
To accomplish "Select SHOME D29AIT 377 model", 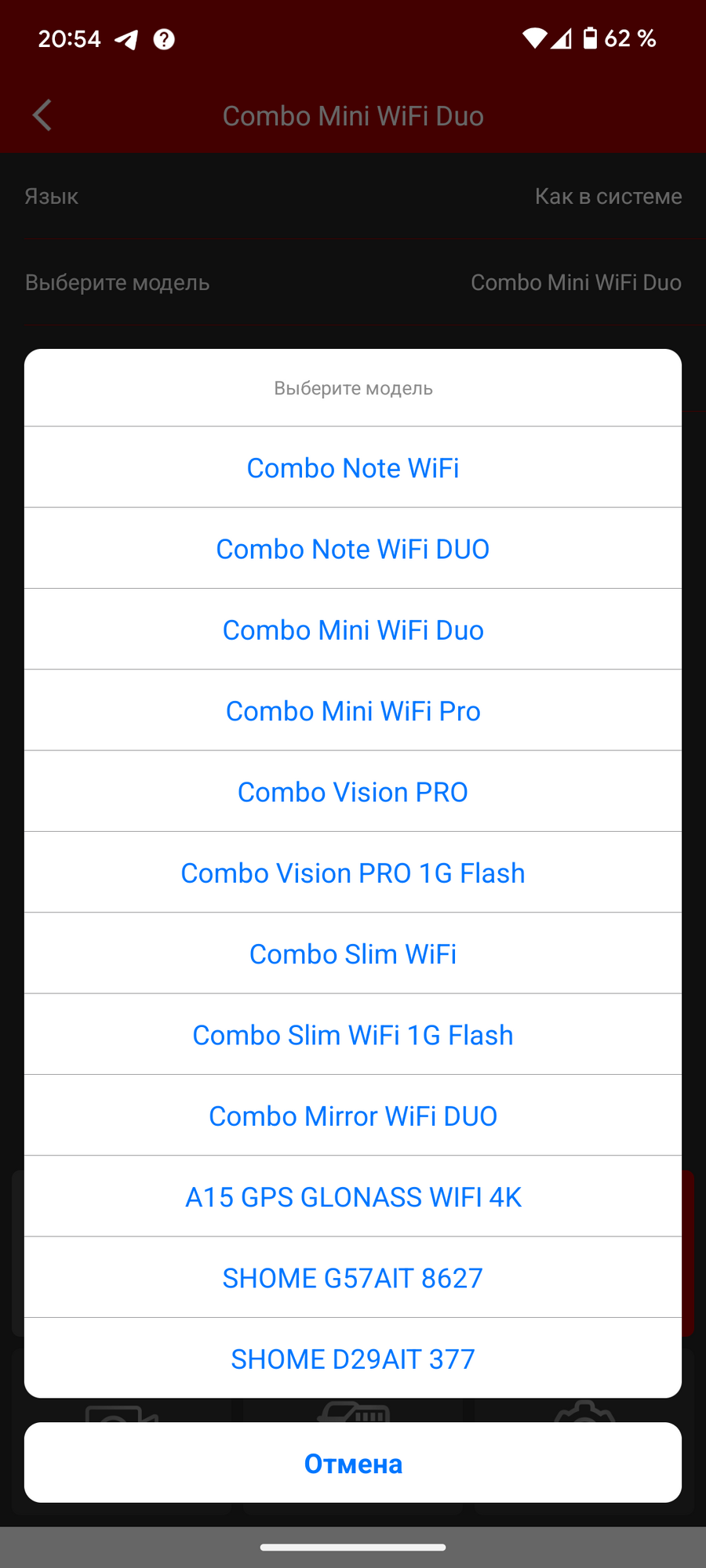I will 353,1359.
